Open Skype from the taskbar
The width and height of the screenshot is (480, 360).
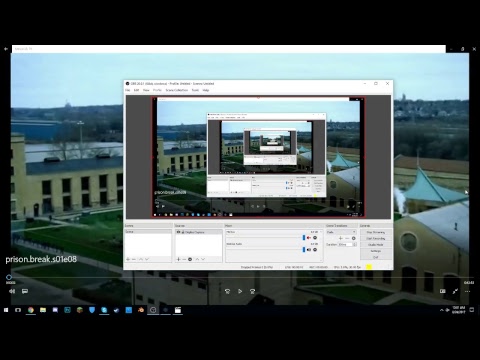click(x=104, y=310)
